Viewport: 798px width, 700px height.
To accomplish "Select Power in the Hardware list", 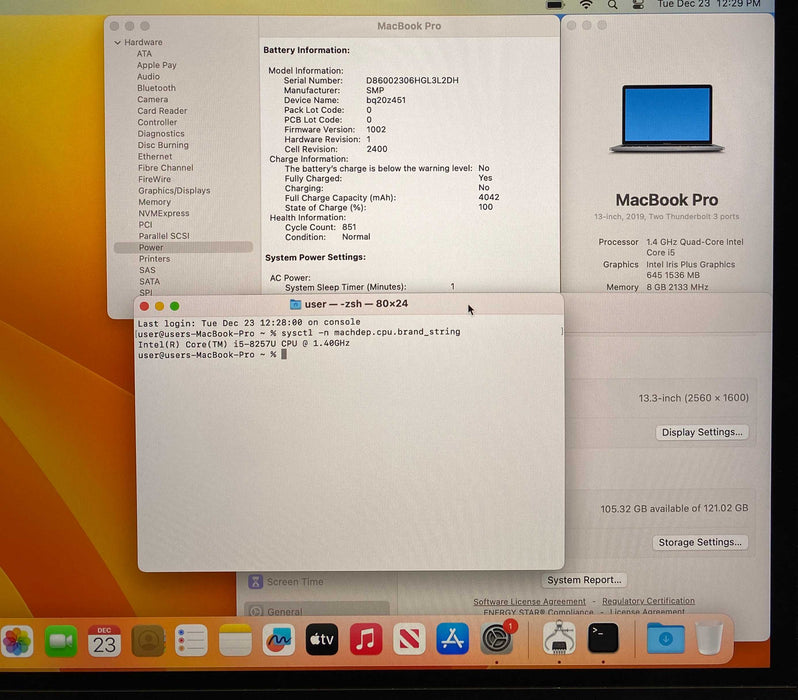I will pyautogui.click(x=183, y=247).
